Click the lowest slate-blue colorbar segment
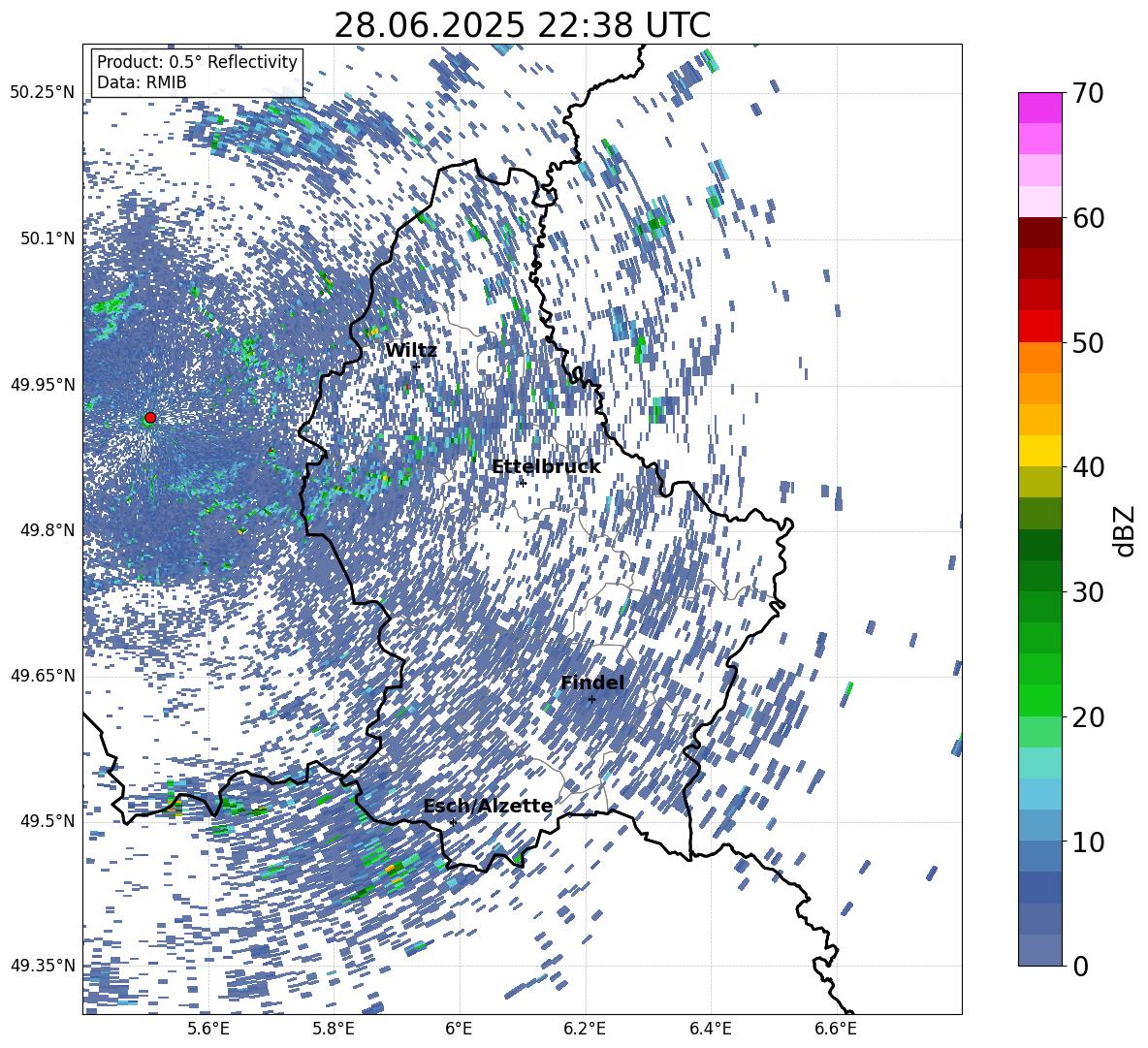The height and width of the screenshot is (1048, 1148). pos(1039,950)
